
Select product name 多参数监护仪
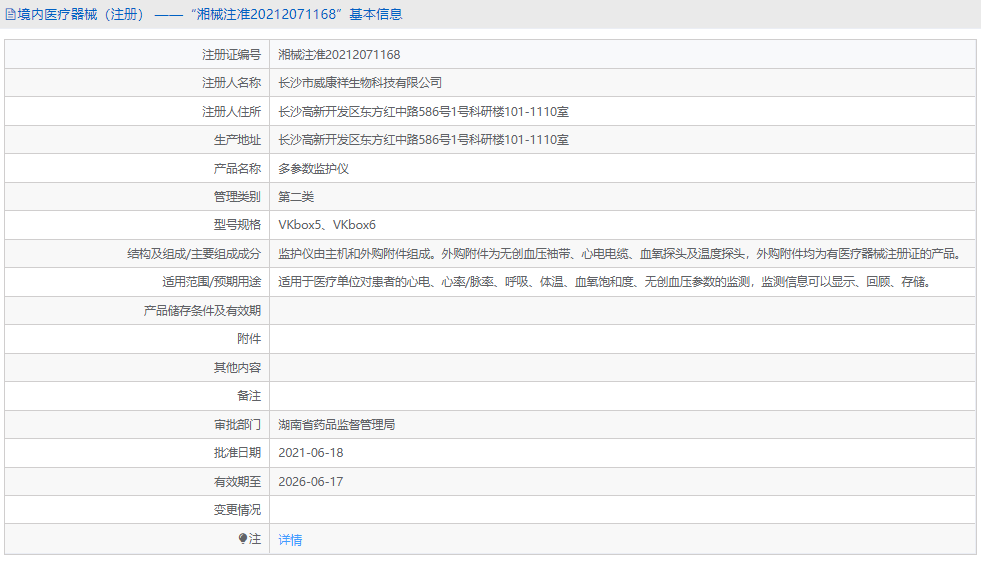(313, 168)
